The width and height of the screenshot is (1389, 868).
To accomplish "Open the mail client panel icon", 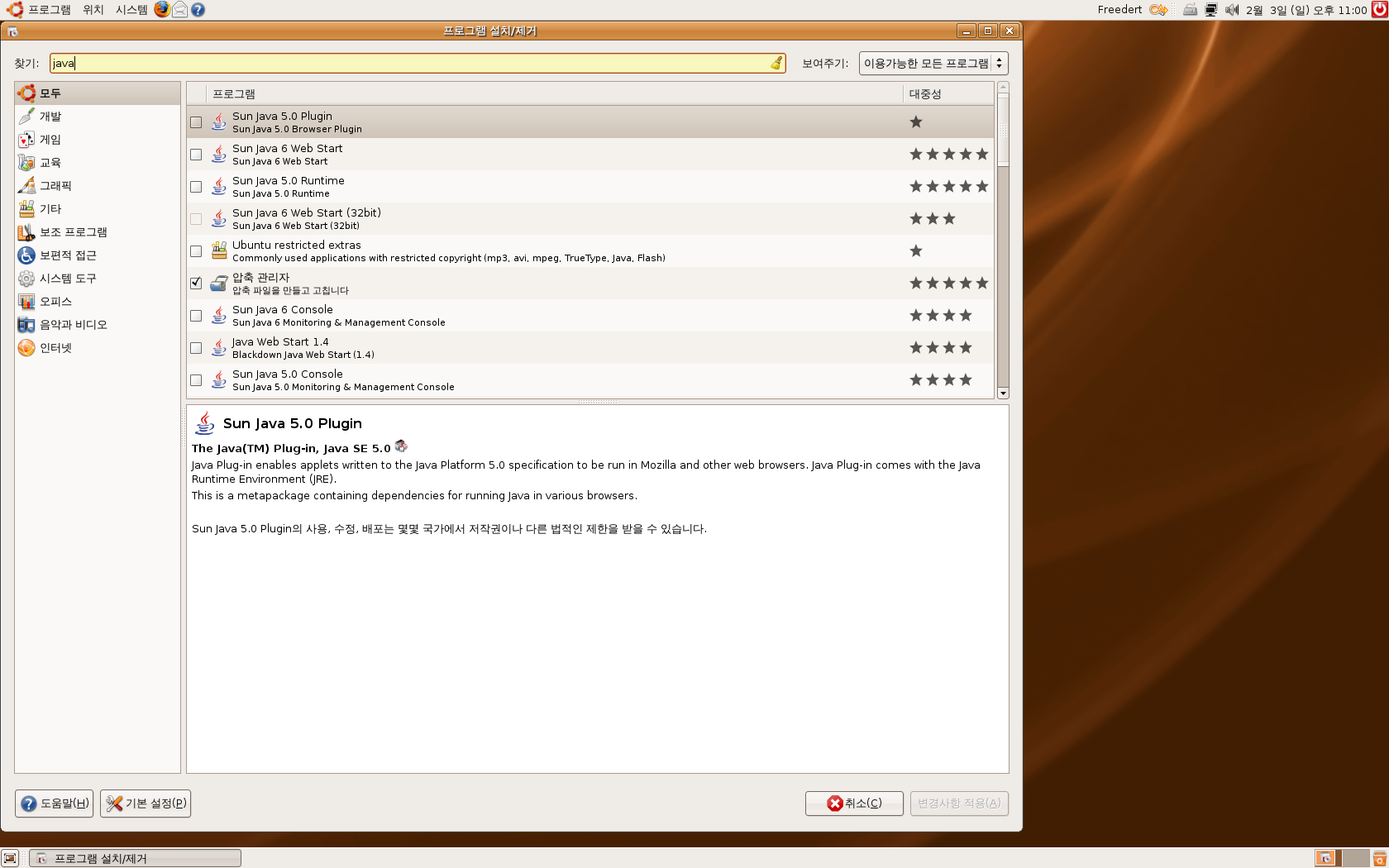I will (x=179, y=9).
